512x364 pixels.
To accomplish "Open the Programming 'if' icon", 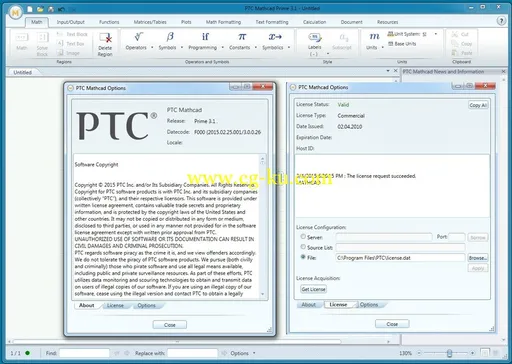I will [205, 37].
